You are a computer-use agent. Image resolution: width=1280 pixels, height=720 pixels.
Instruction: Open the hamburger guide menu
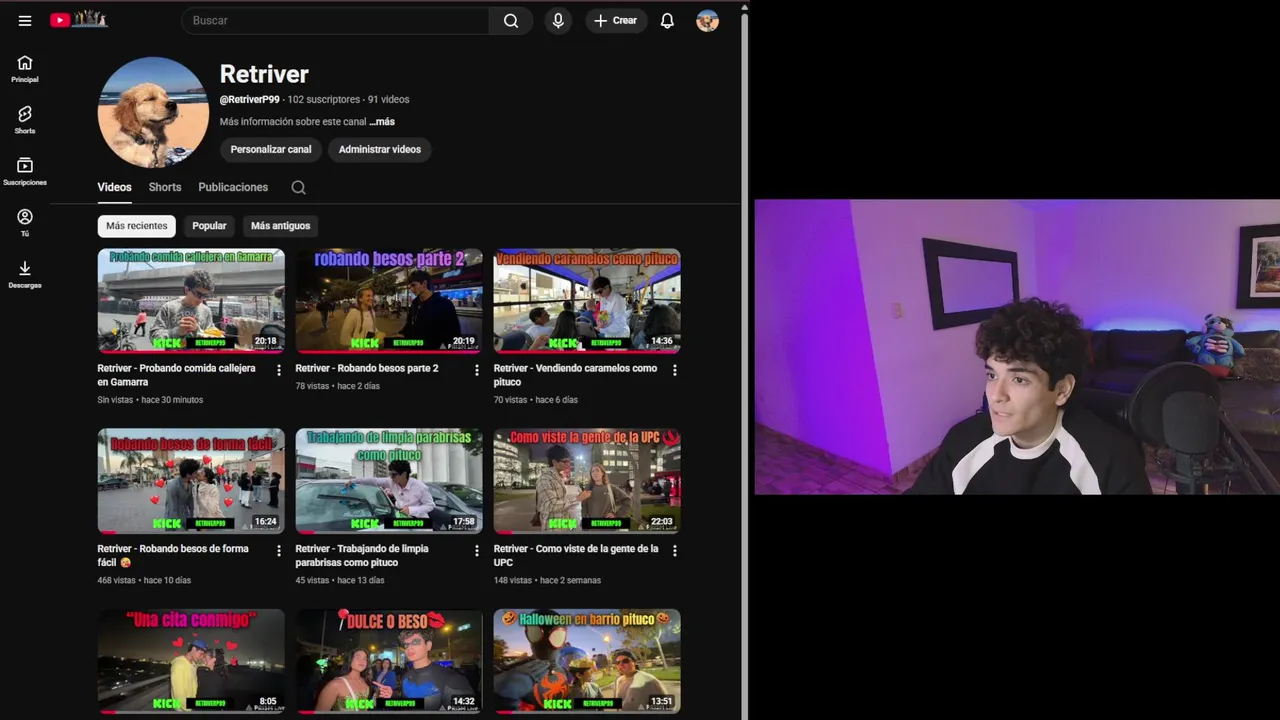25,20
